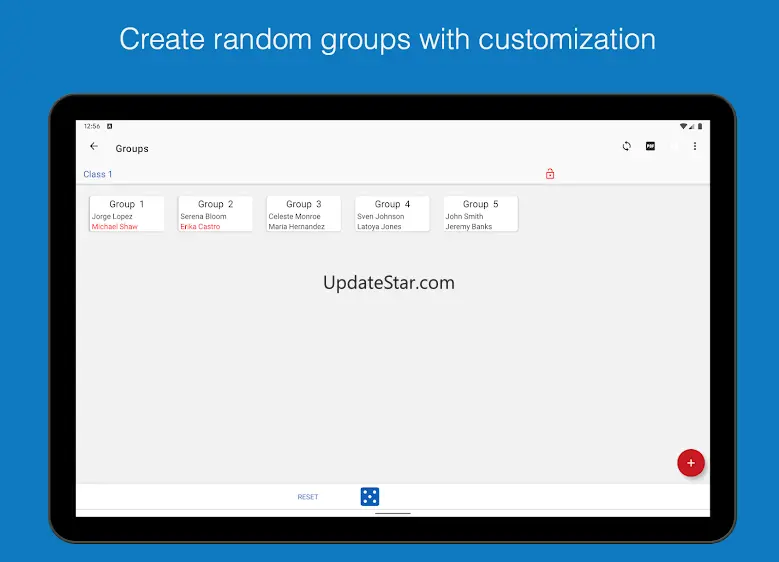Viewport: 779px width, 562px height.
Task: Select Latoya Jones in Group 4
Action: click(x=379, y=227)
